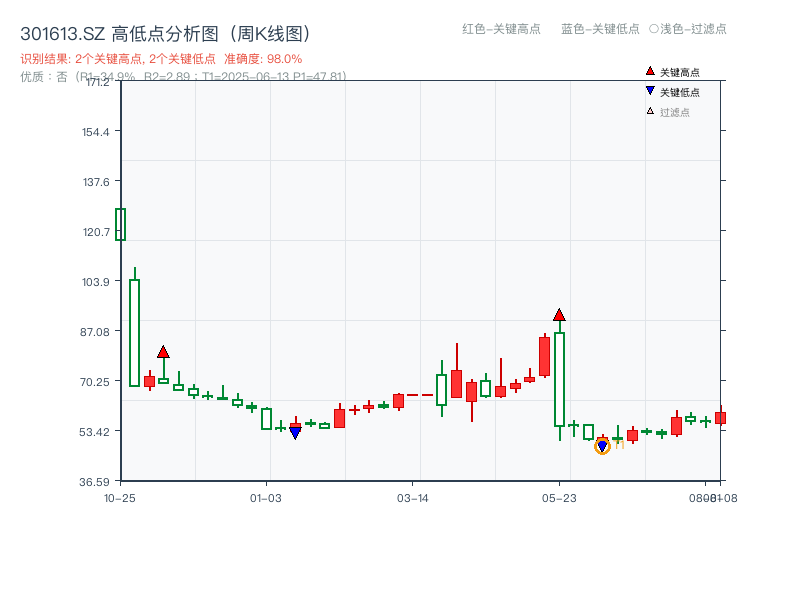
Task: Click the orange-circled low point marker
Action: [604, 446]
